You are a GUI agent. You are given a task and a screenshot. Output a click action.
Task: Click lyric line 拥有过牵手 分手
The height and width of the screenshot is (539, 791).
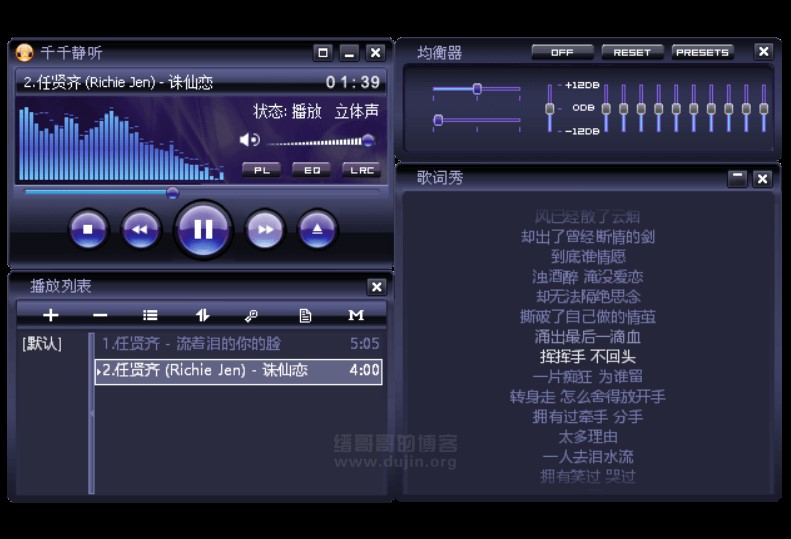(x=588, y=417)
